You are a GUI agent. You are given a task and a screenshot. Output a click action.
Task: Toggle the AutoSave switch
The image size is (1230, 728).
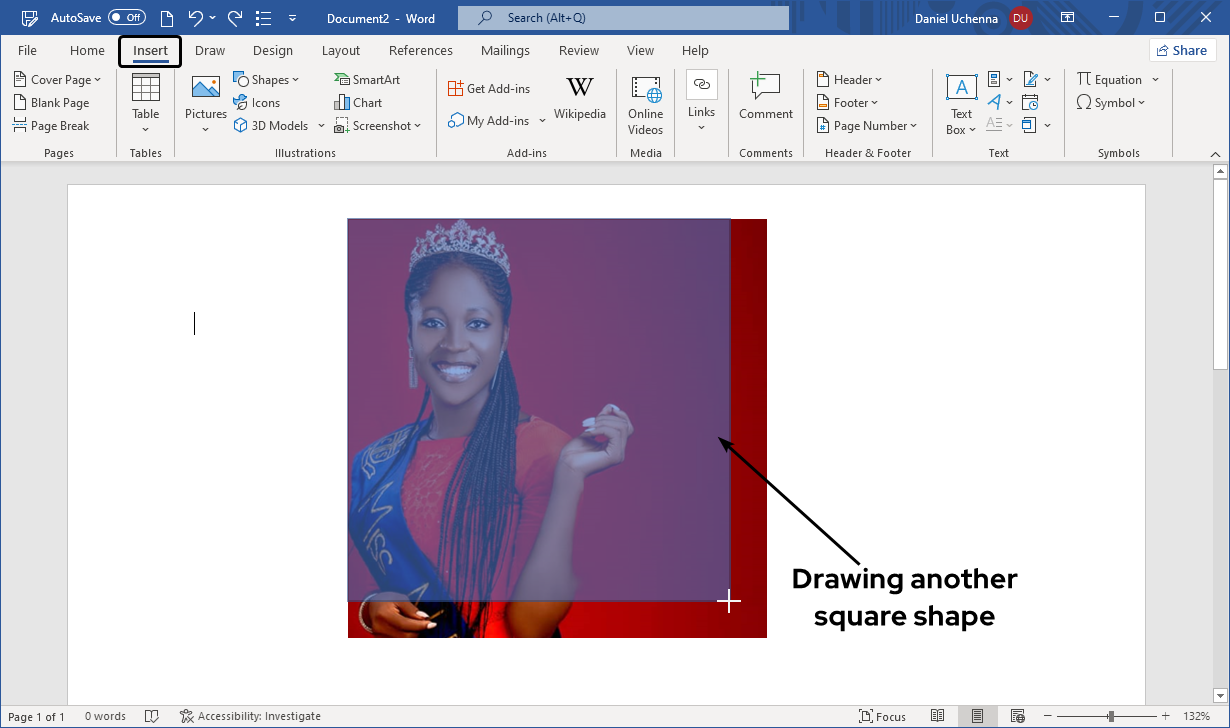127,18
